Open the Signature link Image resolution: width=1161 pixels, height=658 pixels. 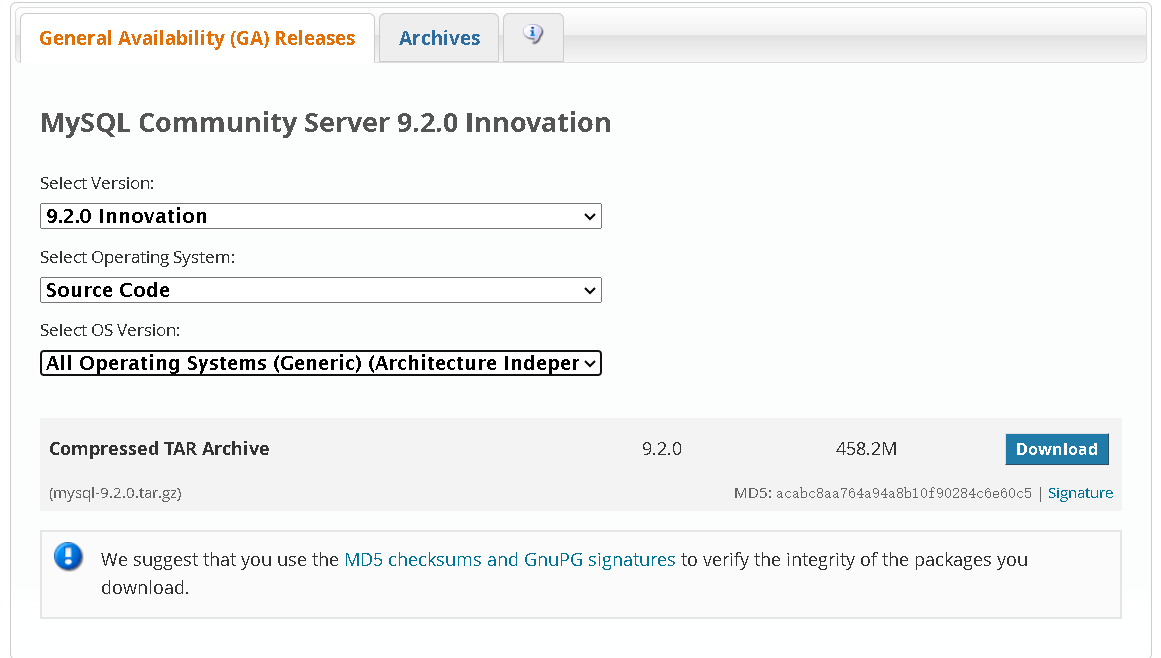tap(1080, 493)
